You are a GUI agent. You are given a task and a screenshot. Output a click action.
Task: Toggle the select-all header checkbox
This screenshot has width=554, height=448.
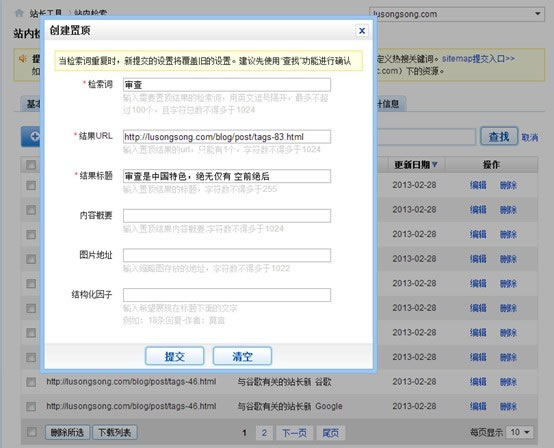coord(31,165)
